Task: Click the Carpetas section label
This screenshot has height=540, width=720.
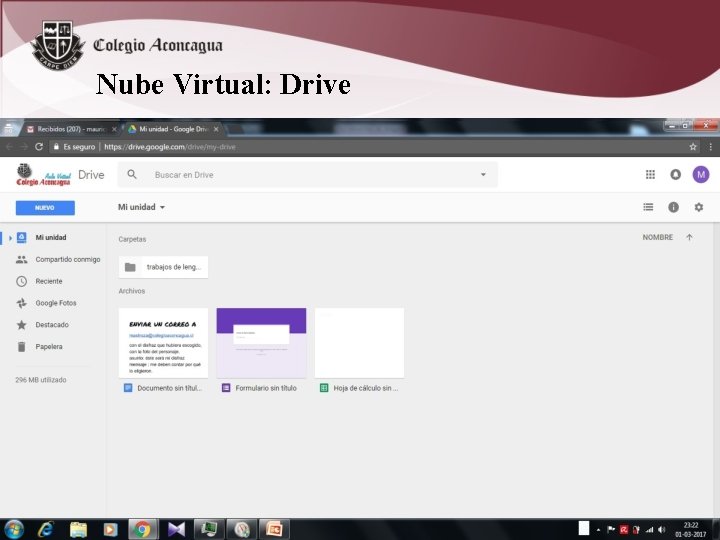Action: (x=132, y=239)
